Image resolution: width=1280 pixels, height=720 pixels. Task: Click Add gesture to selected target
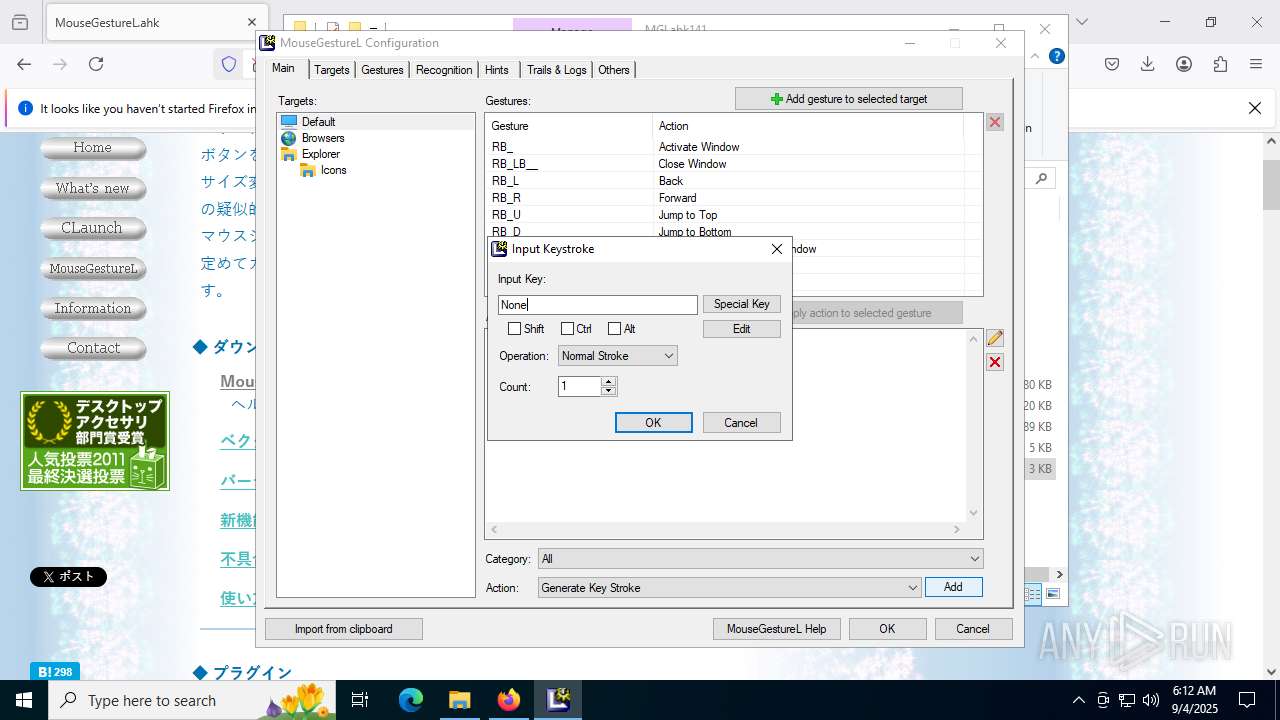pos(848,99)
